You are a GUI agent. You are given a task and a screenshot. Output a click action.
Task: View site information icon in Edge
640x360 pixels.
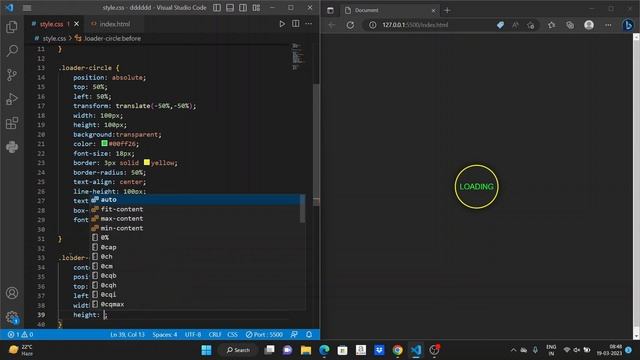[x=372, y=25]
